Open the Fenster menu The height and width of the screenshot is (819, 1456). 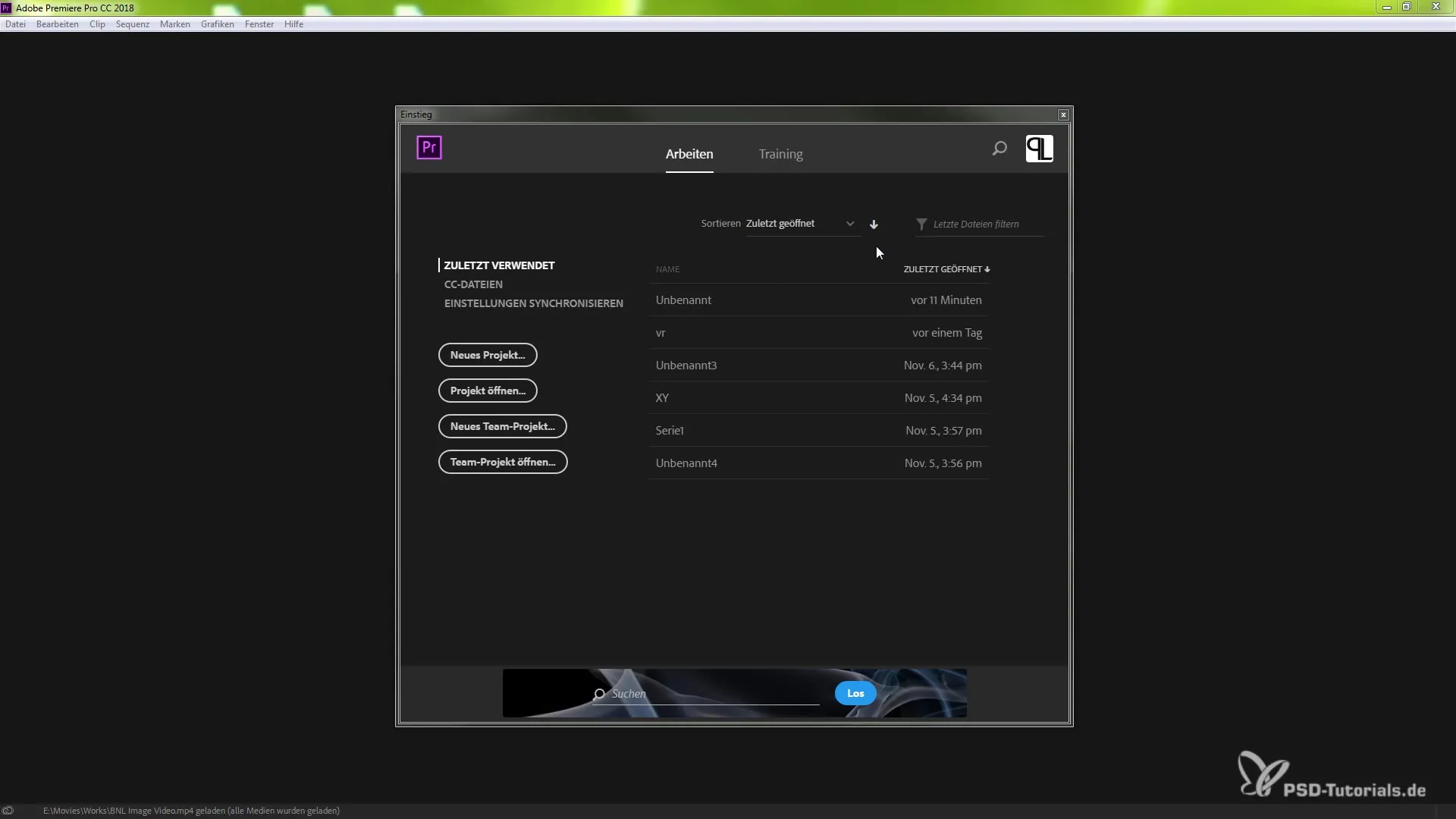point(259,24)
